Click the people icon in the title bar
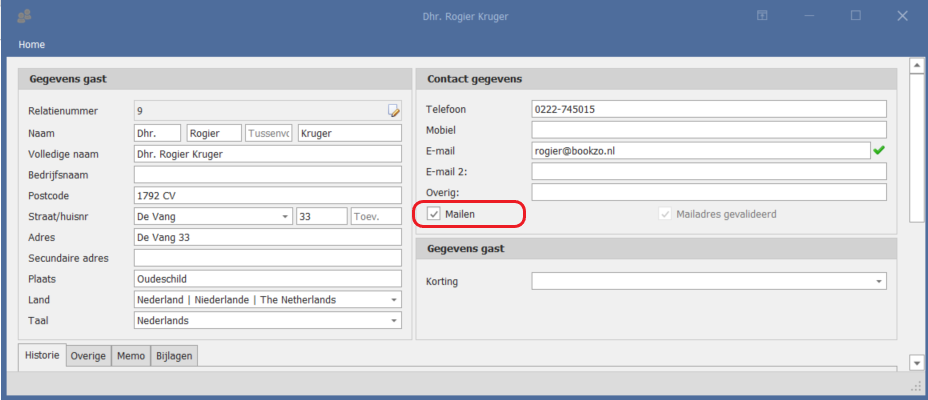928x400 pixels. pyautogui.click(x=25, y=17)
